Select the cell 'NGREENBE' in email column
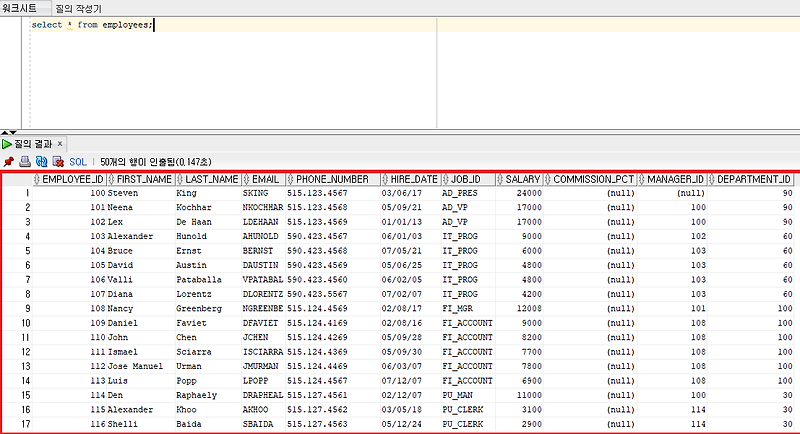Viewport: 800px width, 434px height. [x=263, y=309]
